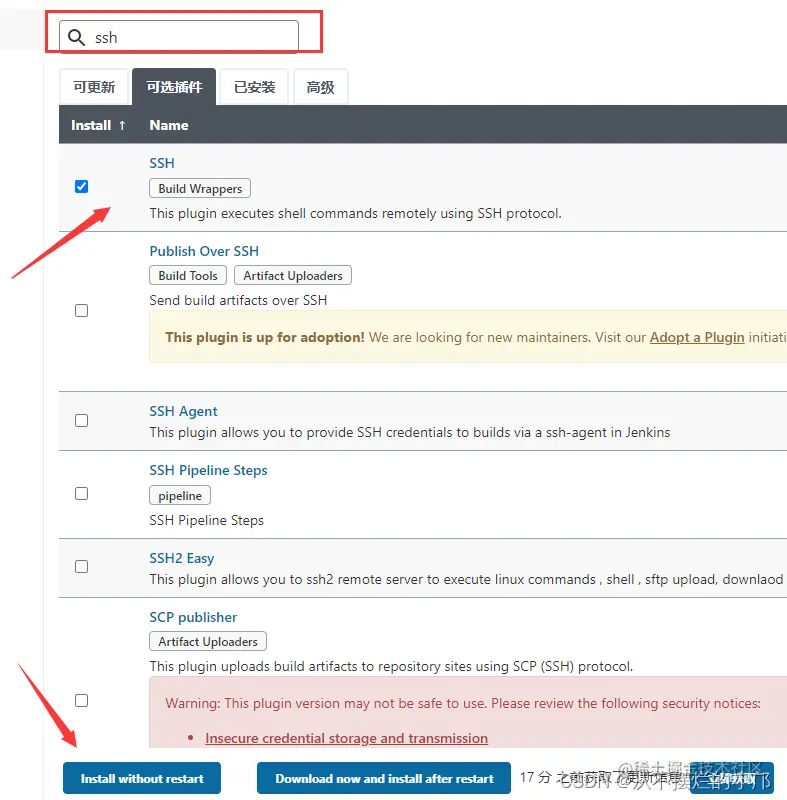
Task: Click the SSH plugin description text
Action: (355, 213)
